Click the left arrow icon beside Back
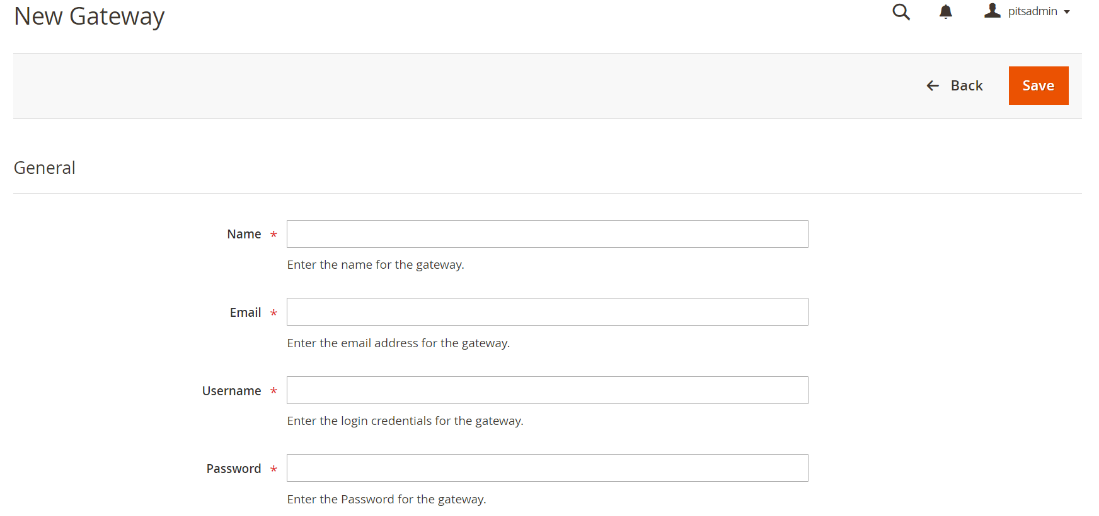 point(933,86)
